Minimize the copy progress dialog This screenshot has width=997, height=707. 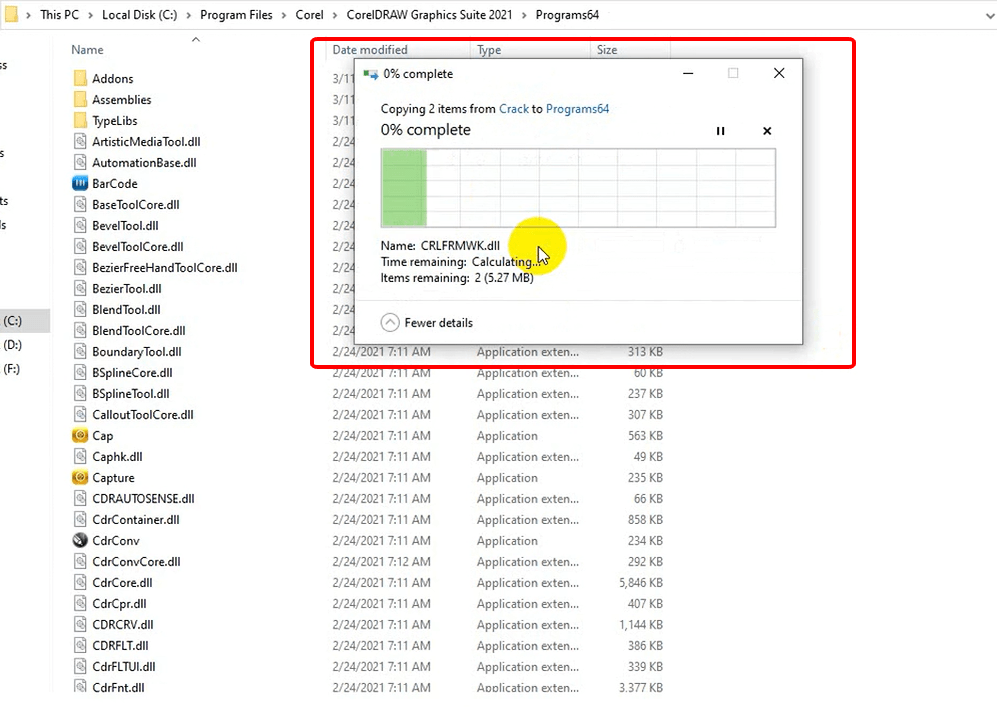coord(688,73)
